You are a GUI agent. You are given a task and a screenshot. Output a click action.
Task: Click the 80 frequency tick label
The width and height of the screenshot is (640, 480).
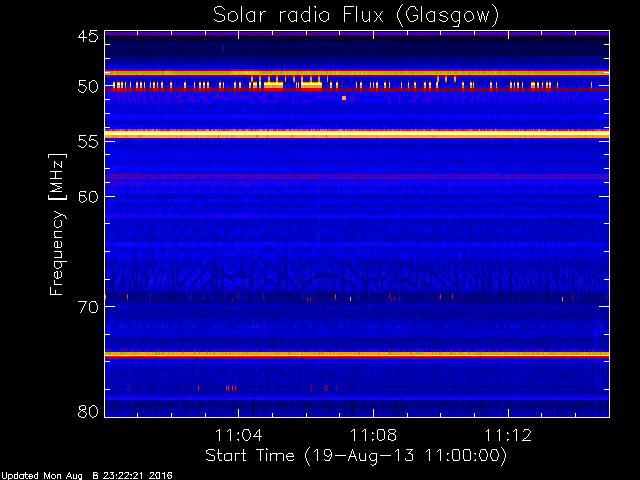[x=88, y=411]
